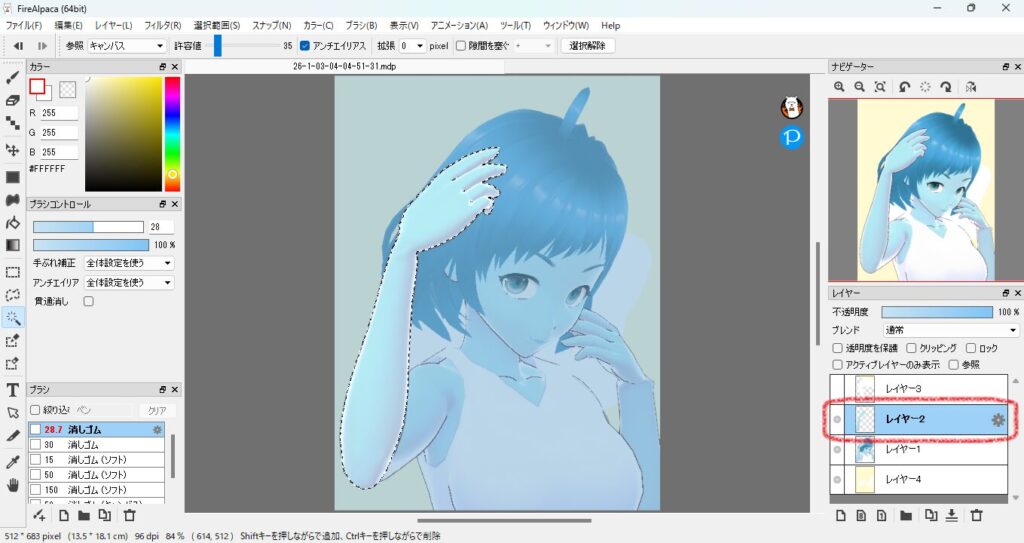Enable クリッピング checkbox
Image resolution: width=1024 pixels, height=543 pixels.
click(911, 348)
